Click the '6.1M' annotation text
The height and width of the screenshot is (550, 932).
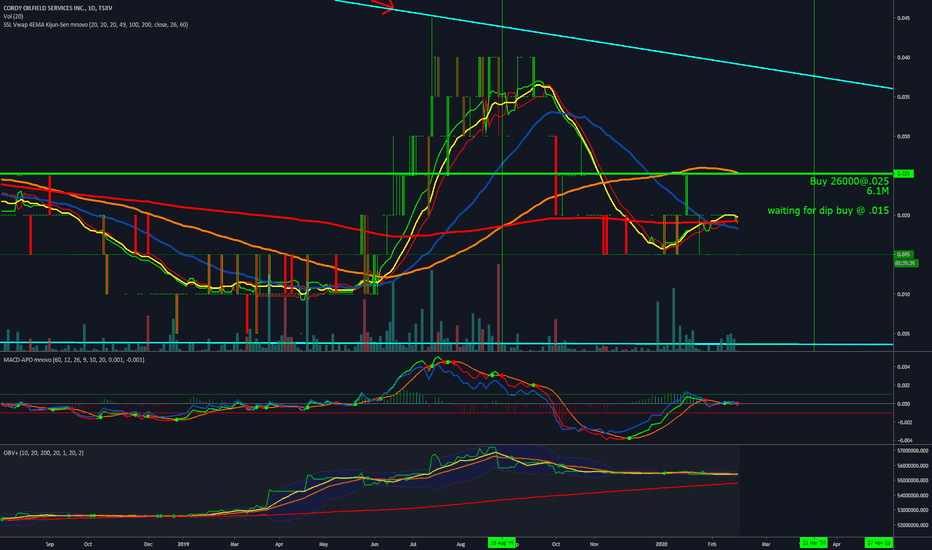[x=877, y=191]
